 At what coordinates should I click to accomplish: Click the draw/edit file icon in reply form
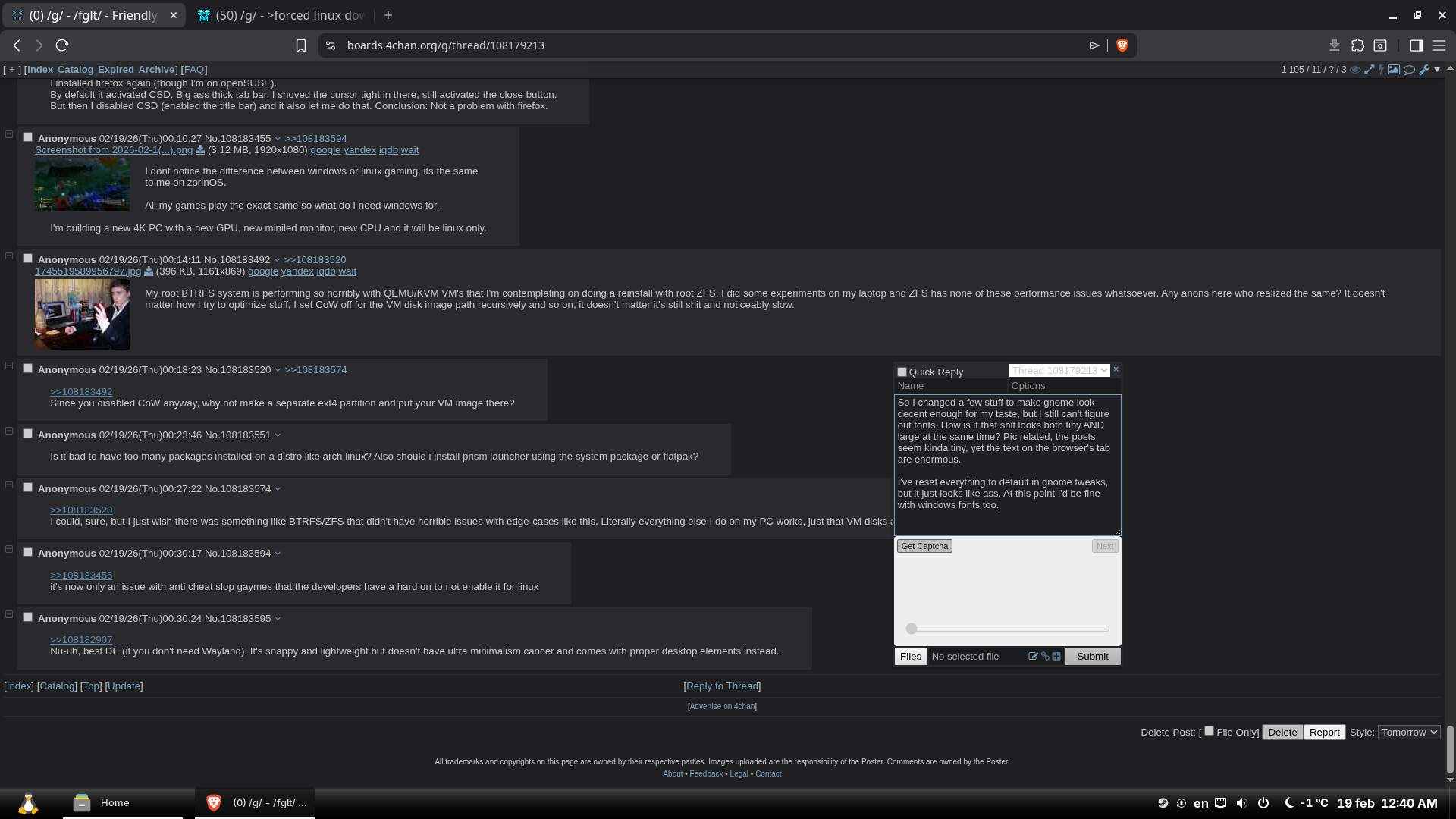tap(1032, 656)
